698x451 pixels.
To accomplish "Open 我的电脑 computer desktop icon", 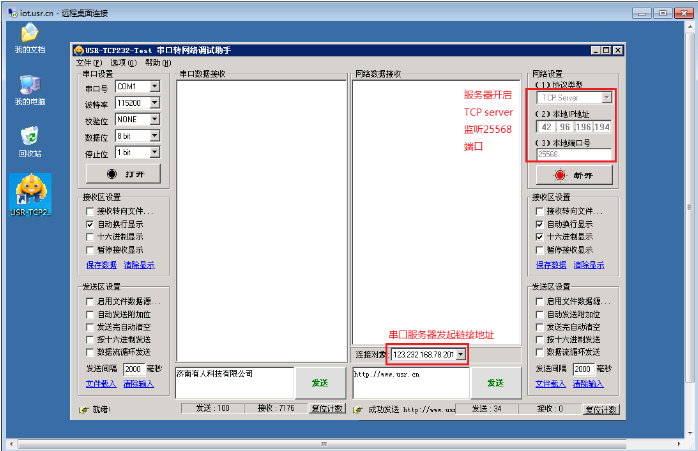I will [29, 86].
